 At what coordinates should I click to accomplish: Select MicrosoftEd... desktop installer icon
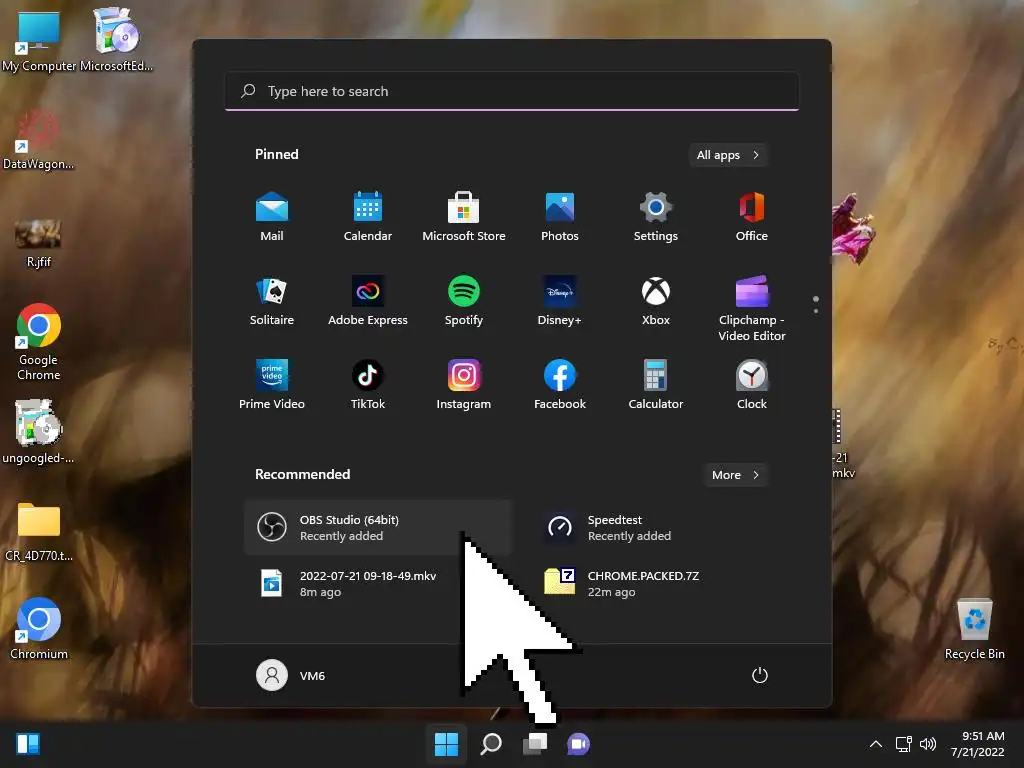coord(116,39)
